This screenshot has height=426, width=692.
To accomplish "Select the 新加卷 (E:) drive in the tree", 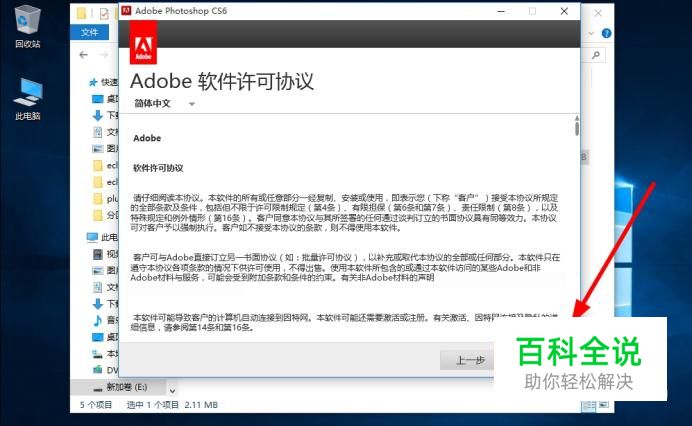I will tap(120, 387).
